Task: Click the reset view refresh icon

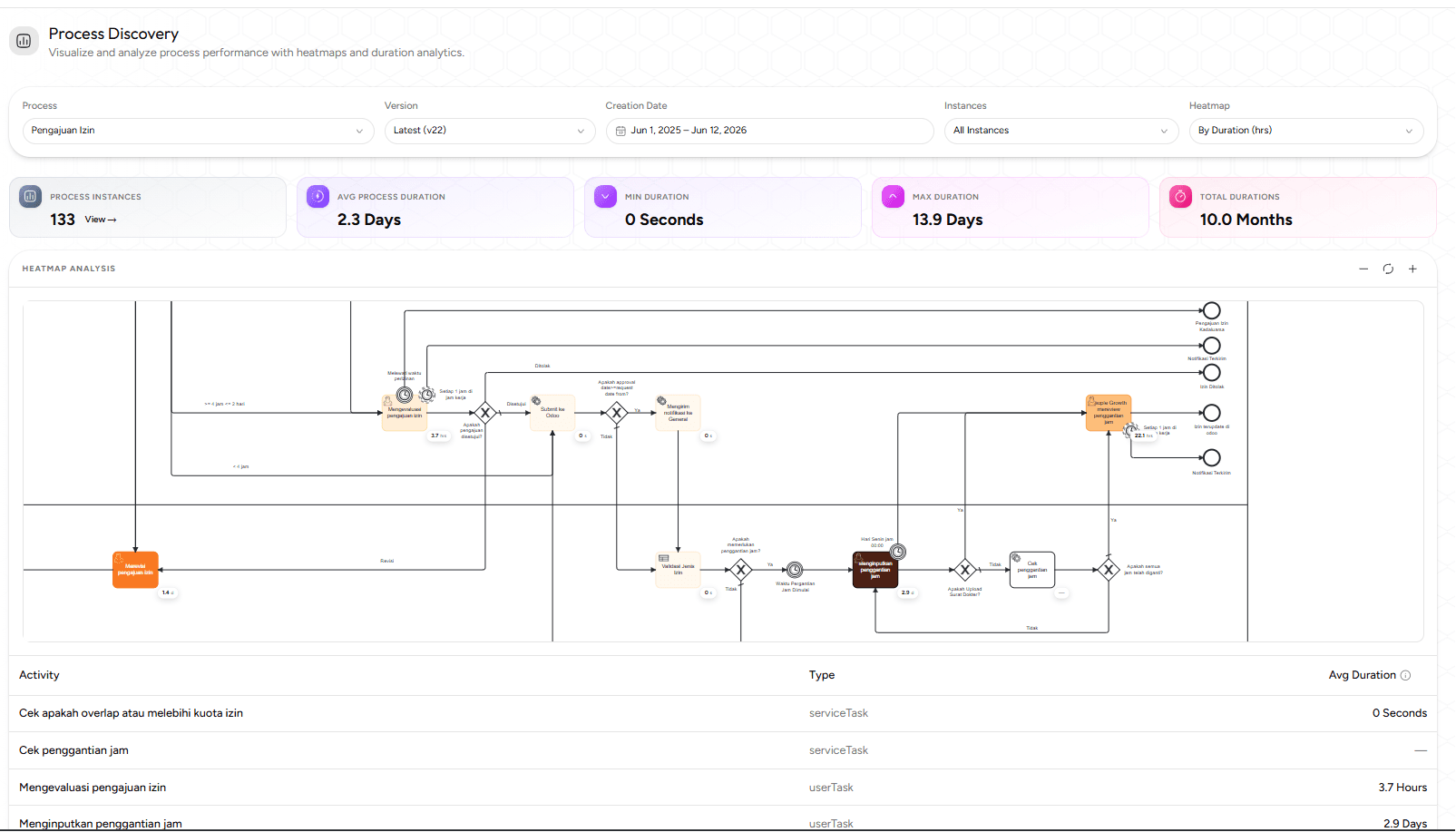Action: [1388, 269]
